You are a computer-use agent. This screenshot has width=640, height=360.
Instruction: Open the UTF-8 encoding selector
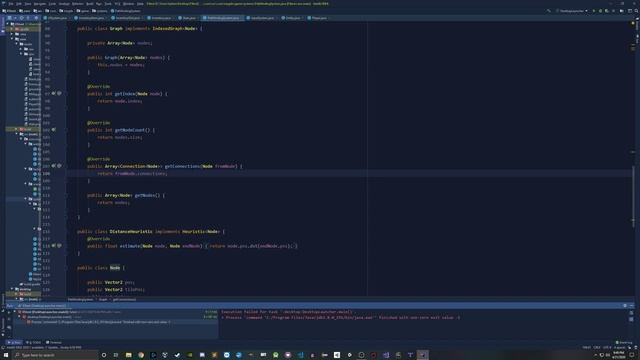tap(607, 348)
